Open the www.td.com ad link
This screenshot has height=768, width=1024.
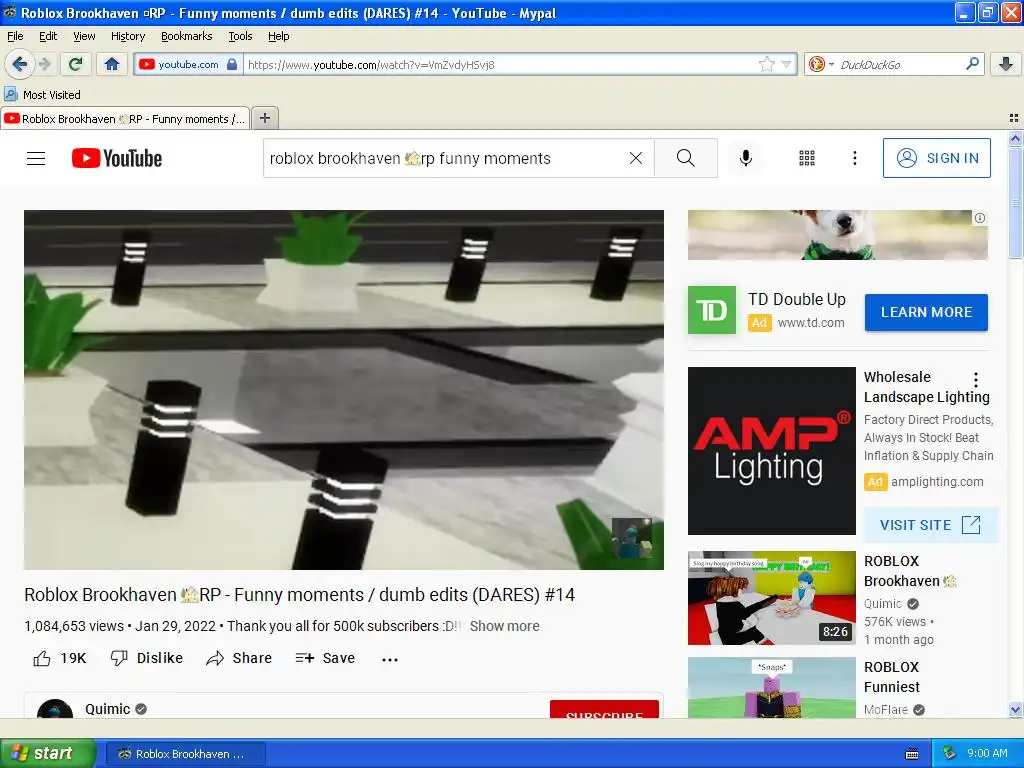[811, 323]
